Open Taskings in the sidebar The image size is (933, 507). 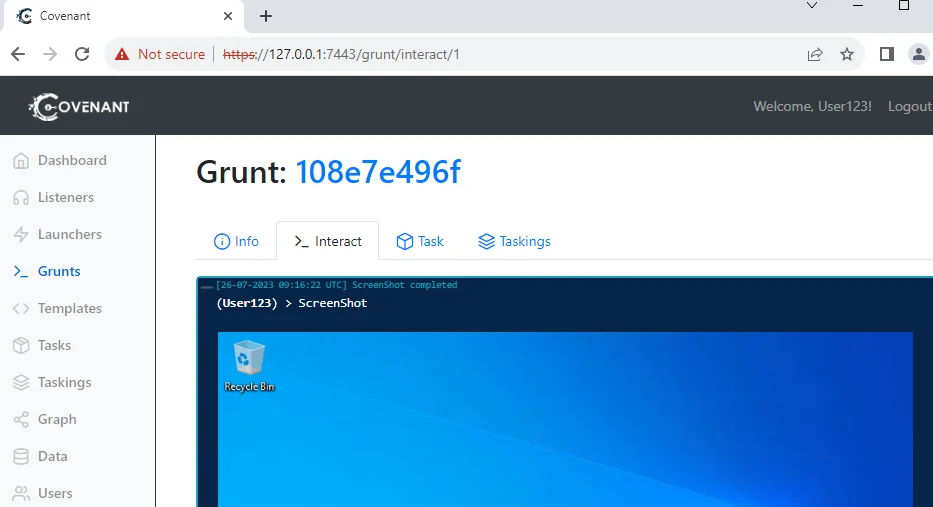[x=52, y=382]
